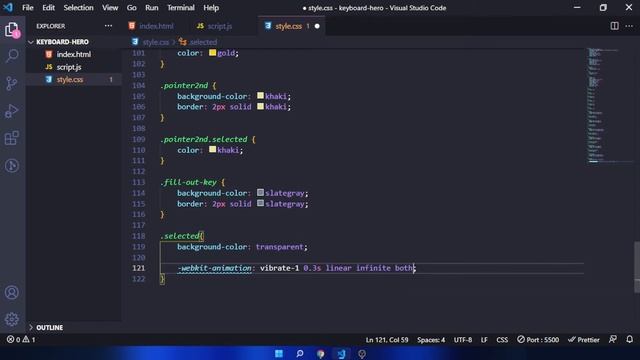Open index.html in the explorer tree

click(73, 54)
